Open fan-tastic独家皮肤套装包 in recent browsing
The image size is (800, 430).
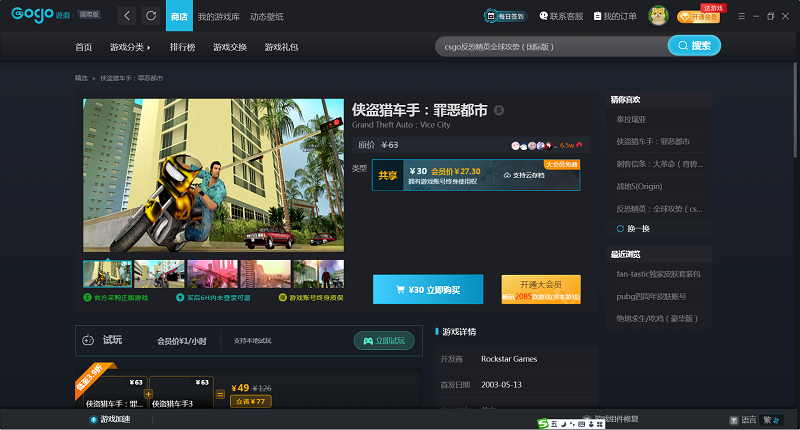click(x=658, y=274)
